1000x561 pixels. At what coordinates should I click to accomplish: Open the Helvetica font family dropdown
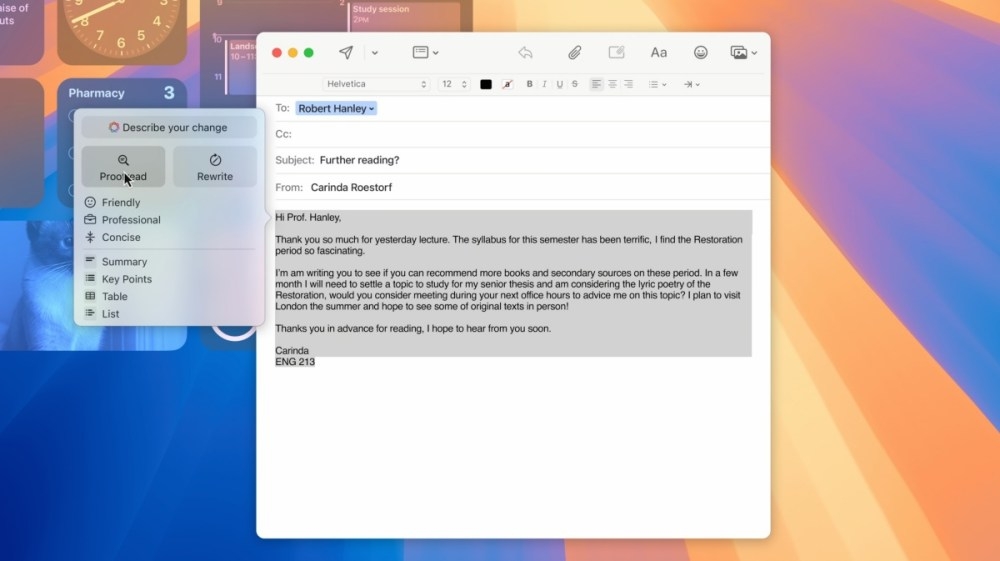point(376,84)
